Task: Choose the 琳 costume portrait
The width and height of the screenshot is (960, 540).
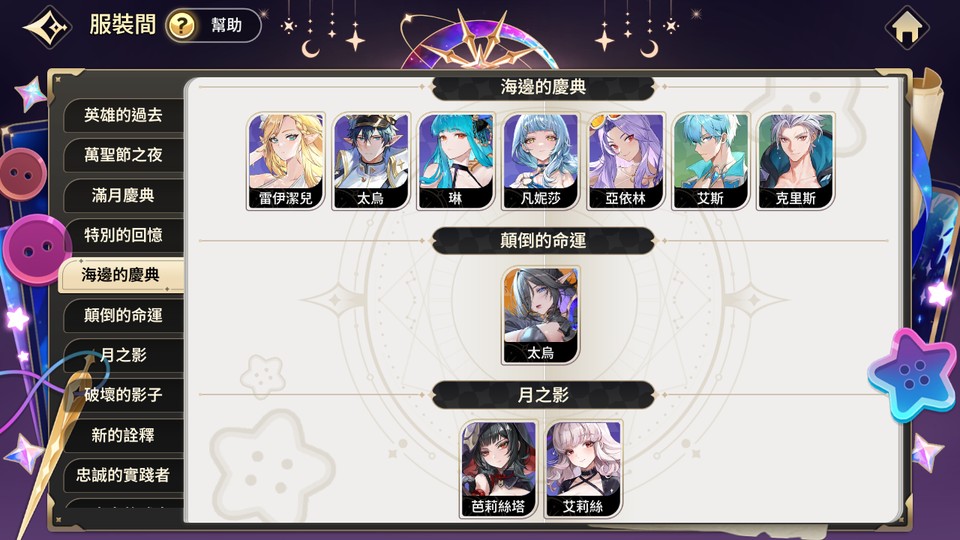Action: pos(456,161)
